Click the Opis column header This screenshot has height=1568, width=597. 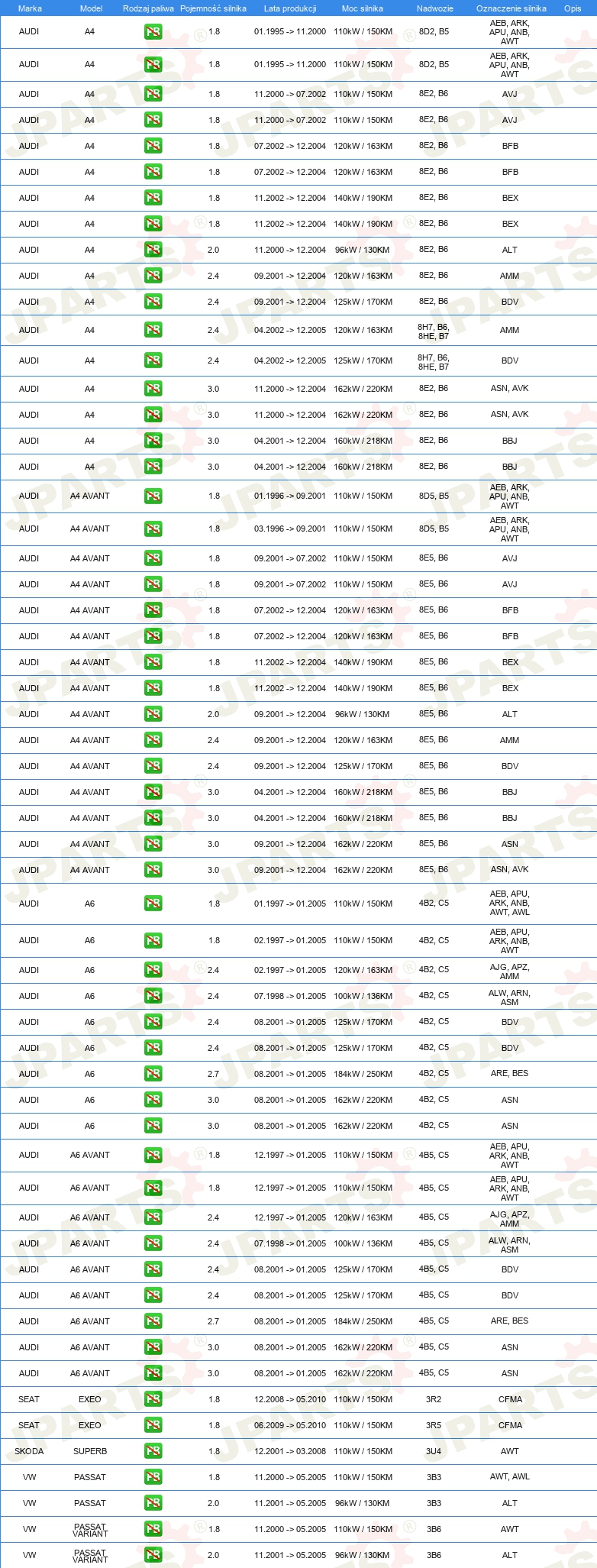[572, 8]
